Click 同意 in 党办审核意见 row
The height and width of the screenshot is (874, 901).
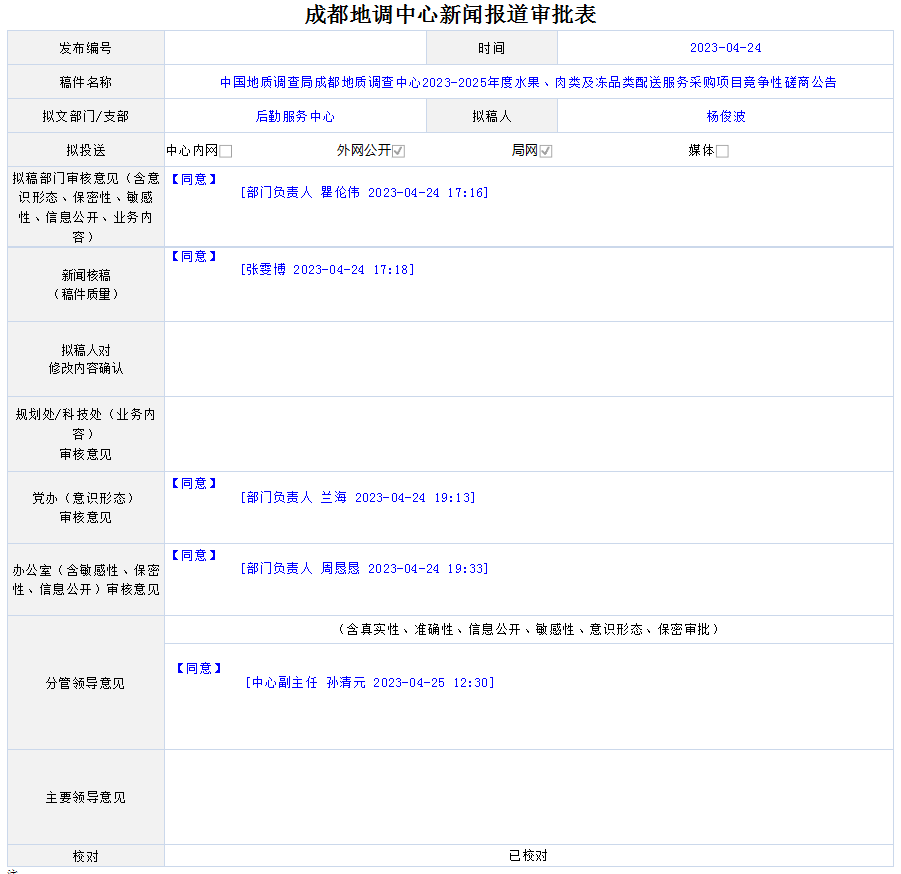click(x=194, y=483)
